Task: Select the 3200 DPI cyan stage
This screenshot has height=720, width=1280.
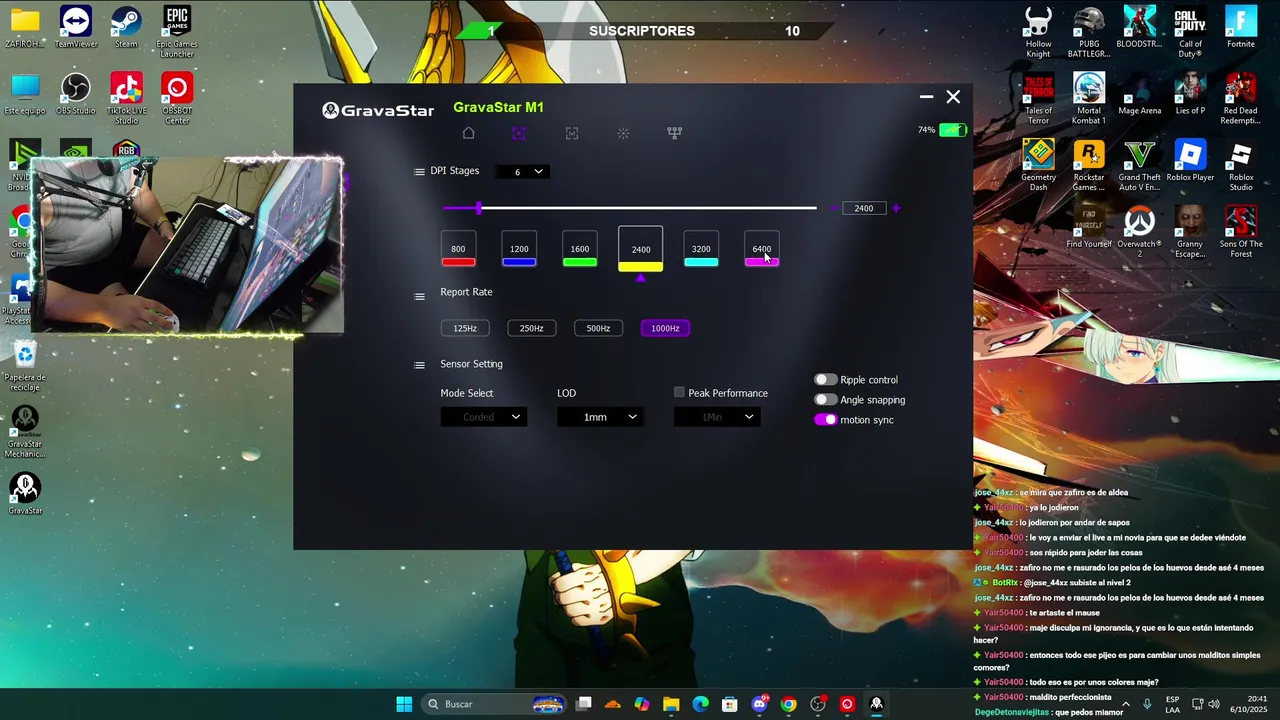Action: pos(701,249)
